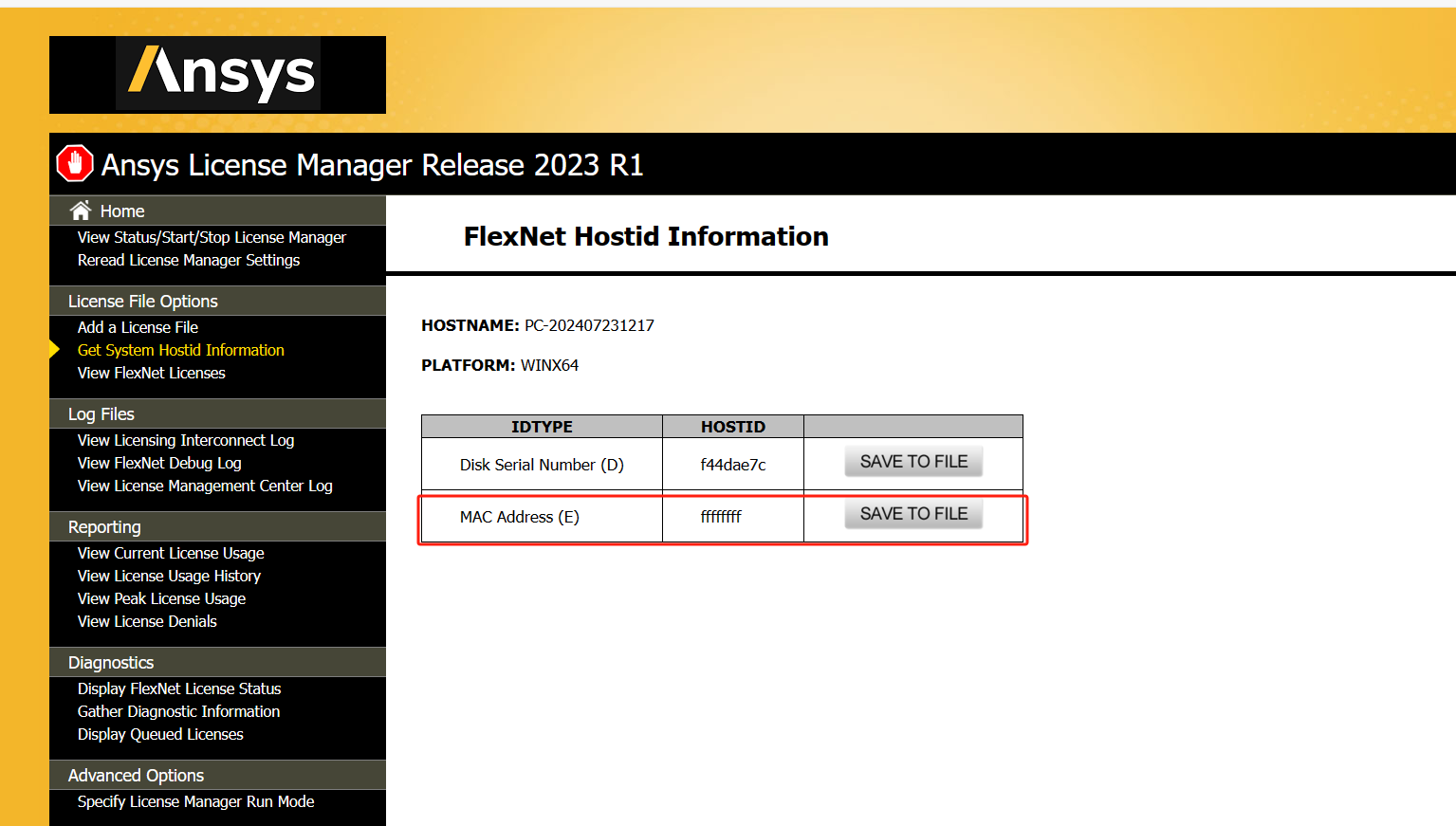
Task: Click the HOSTID column header
Action: pyautogui.click(x=733, y=427)
